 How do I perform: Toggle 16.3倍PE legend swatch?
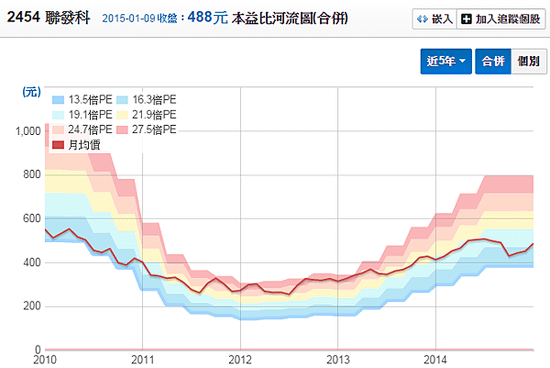tap(122, 100)
